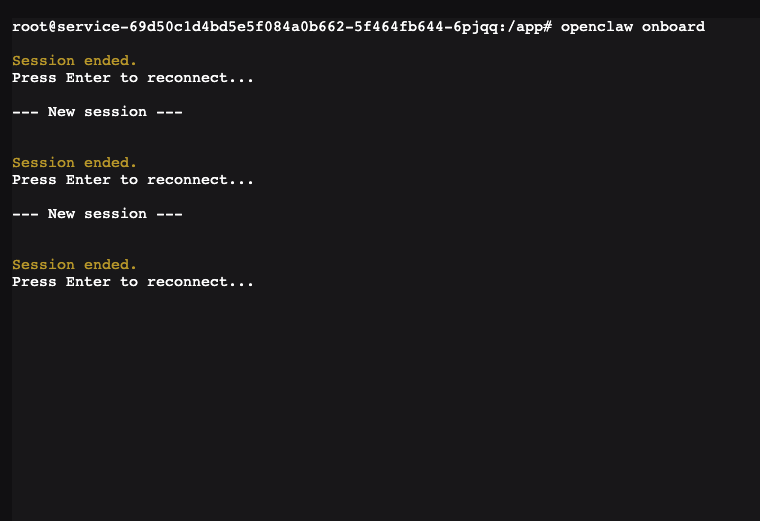Viewport: 760px width, 521px height.
Task: Click the word "Enter" in the last line
Action: coord(88,282)
